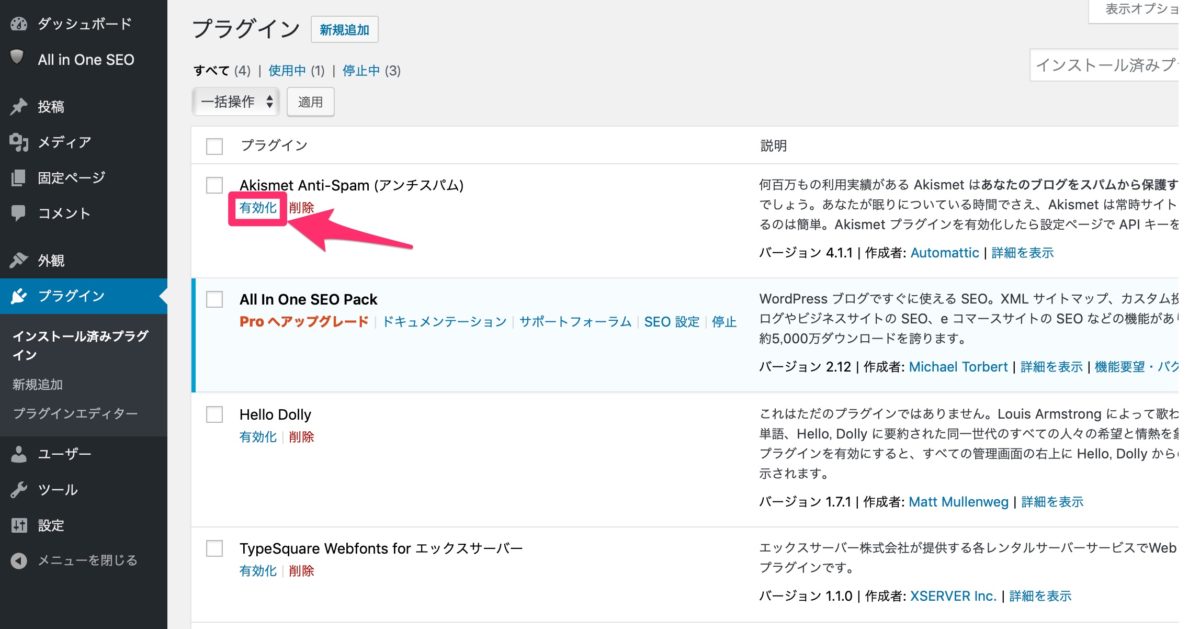Activate Akismet Anti-Spam via 有効化 link
This screenshot has width=1200, height=629.
pyautogui.click(x=258, y=207)
